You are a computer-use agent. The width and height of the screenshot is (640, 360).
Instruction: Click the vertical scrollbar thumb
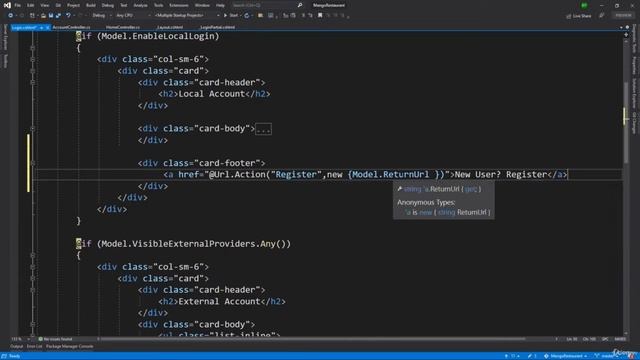click(626, 122)
